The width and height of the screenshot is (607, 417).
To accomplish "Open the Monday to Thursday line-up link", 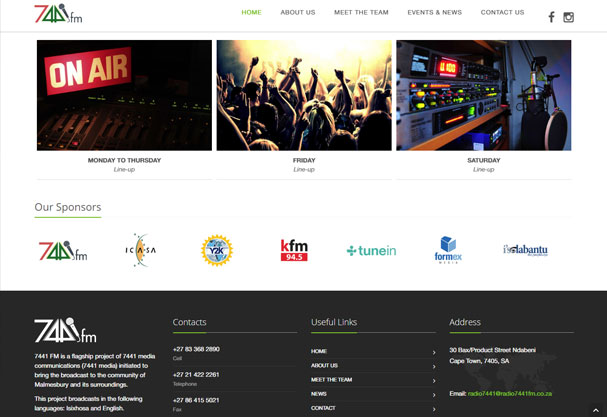I will [124, 170].
